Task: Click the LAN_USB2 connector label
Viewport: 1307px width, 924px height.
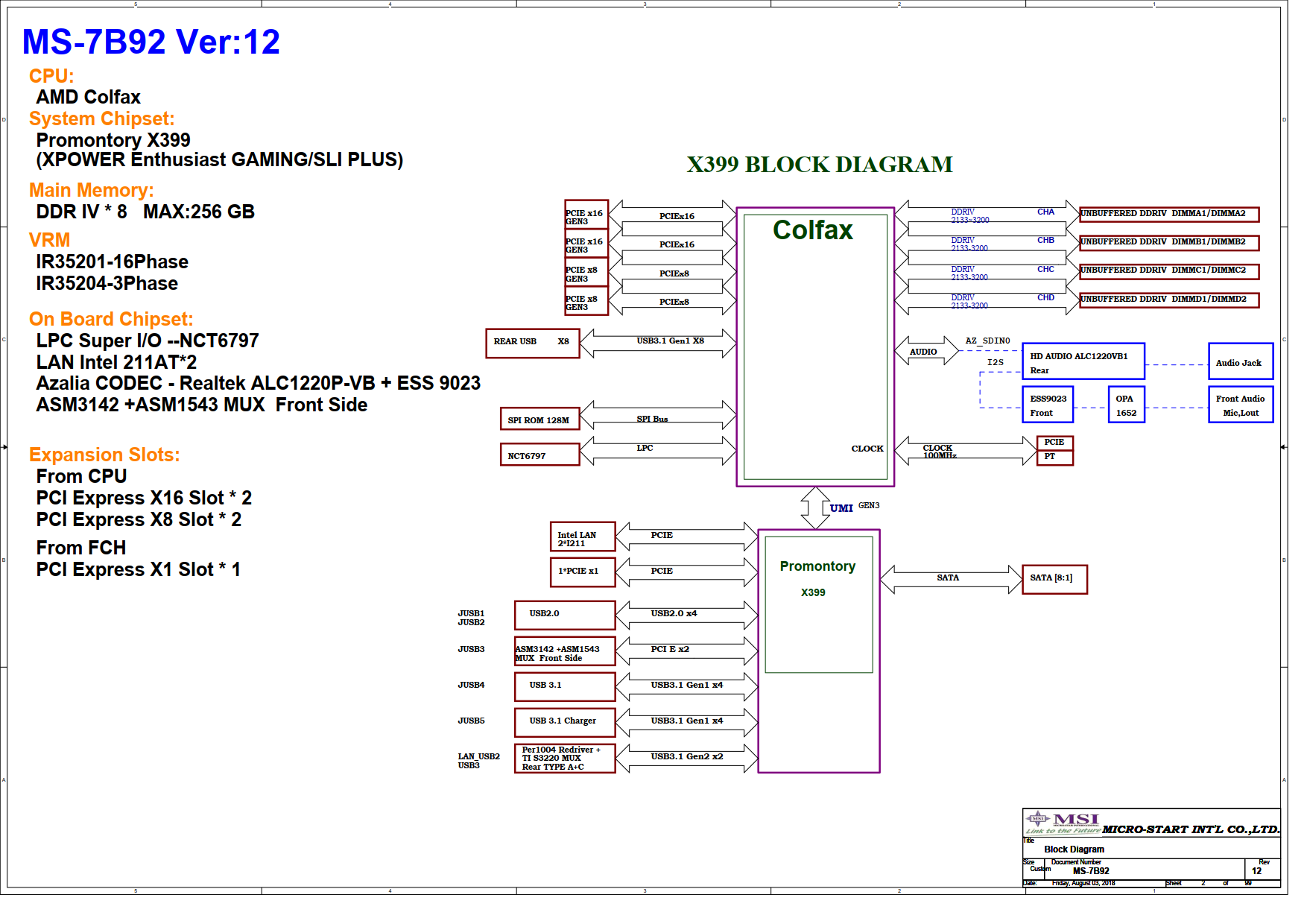Action: [x=478, y=756]
